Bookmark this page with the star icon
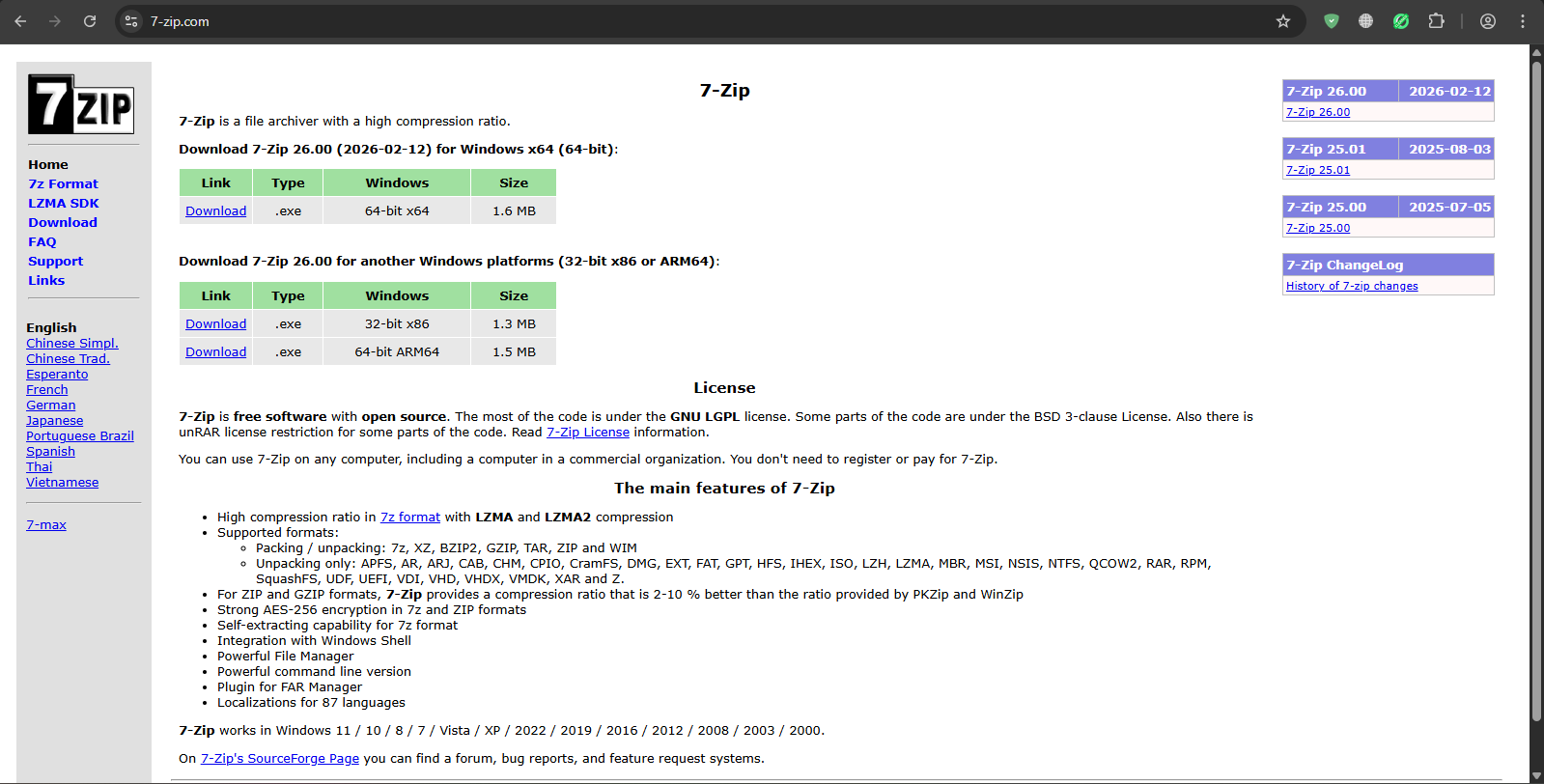The height and width of the screenshot is (784, 1544). [x=1283, y=21]
